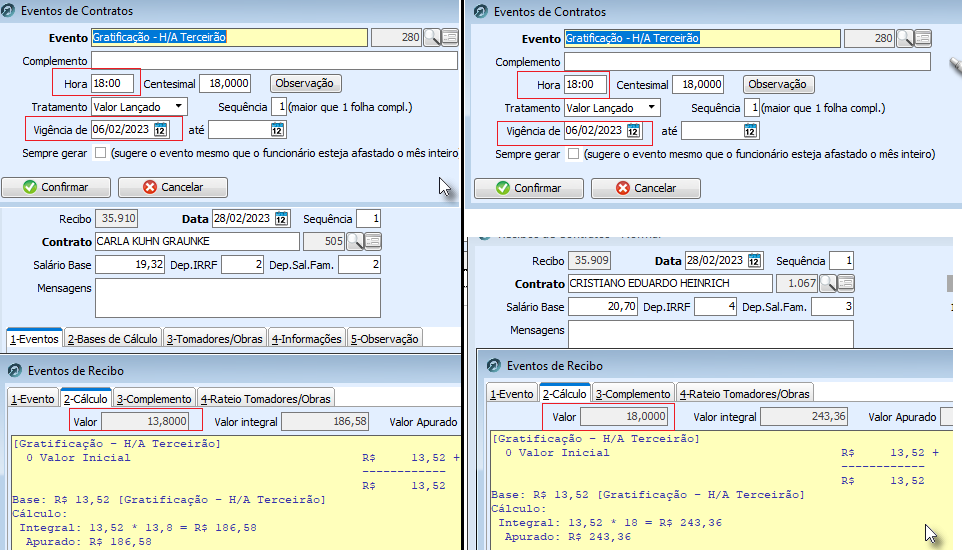Screen dimensions: 962x550
Task: Click Salário Base field 20,70
Action: tap(603, 306)
